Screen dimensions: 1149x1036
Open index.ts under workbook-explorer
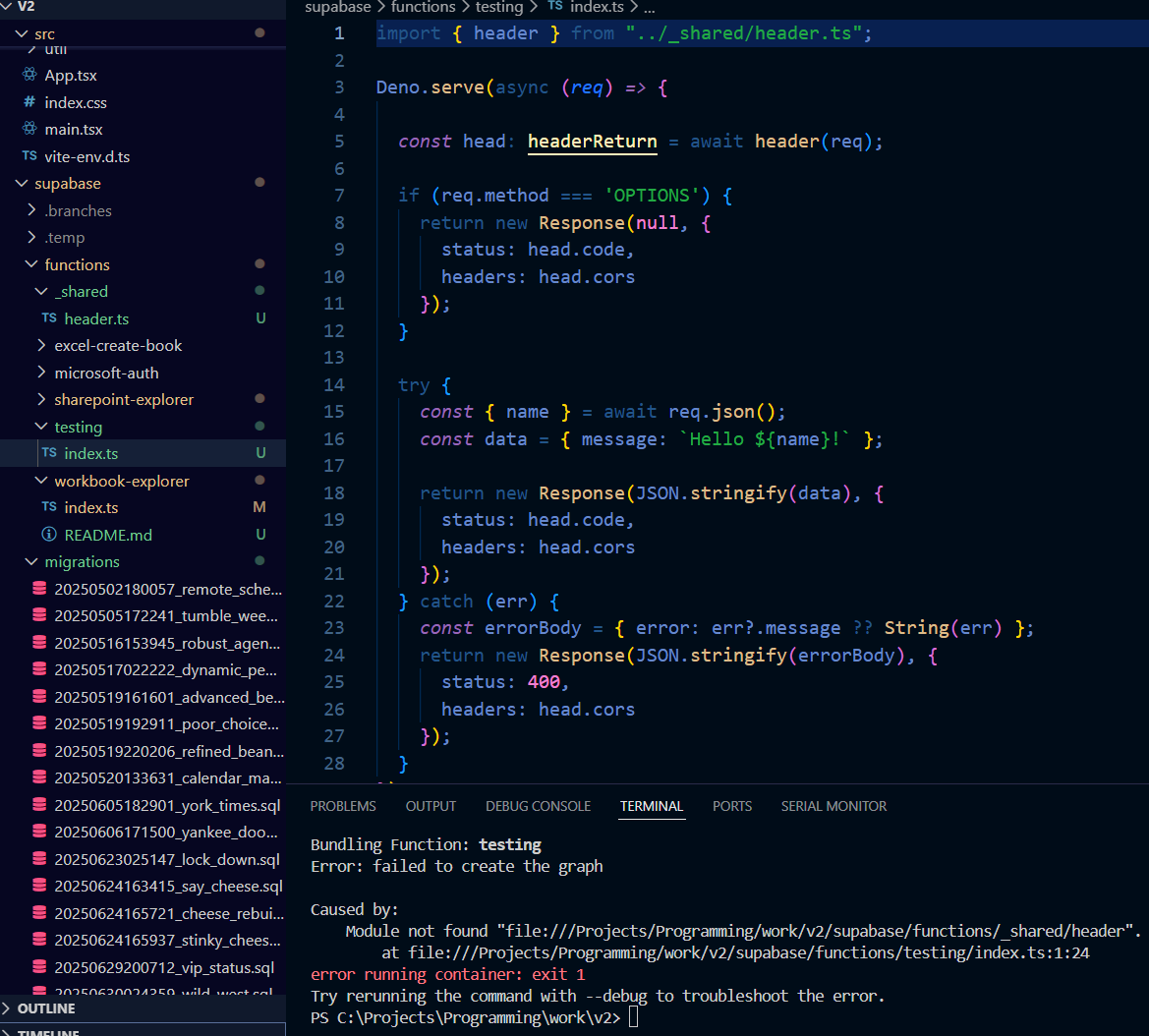tap(90, 507)
